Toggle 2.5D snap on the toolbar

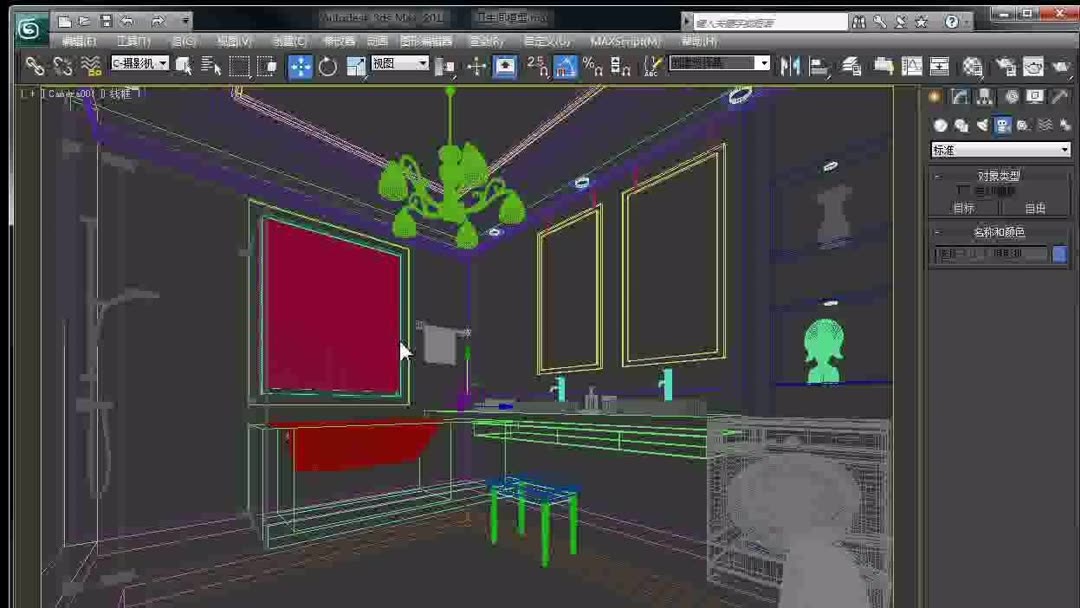coord(535,66)
